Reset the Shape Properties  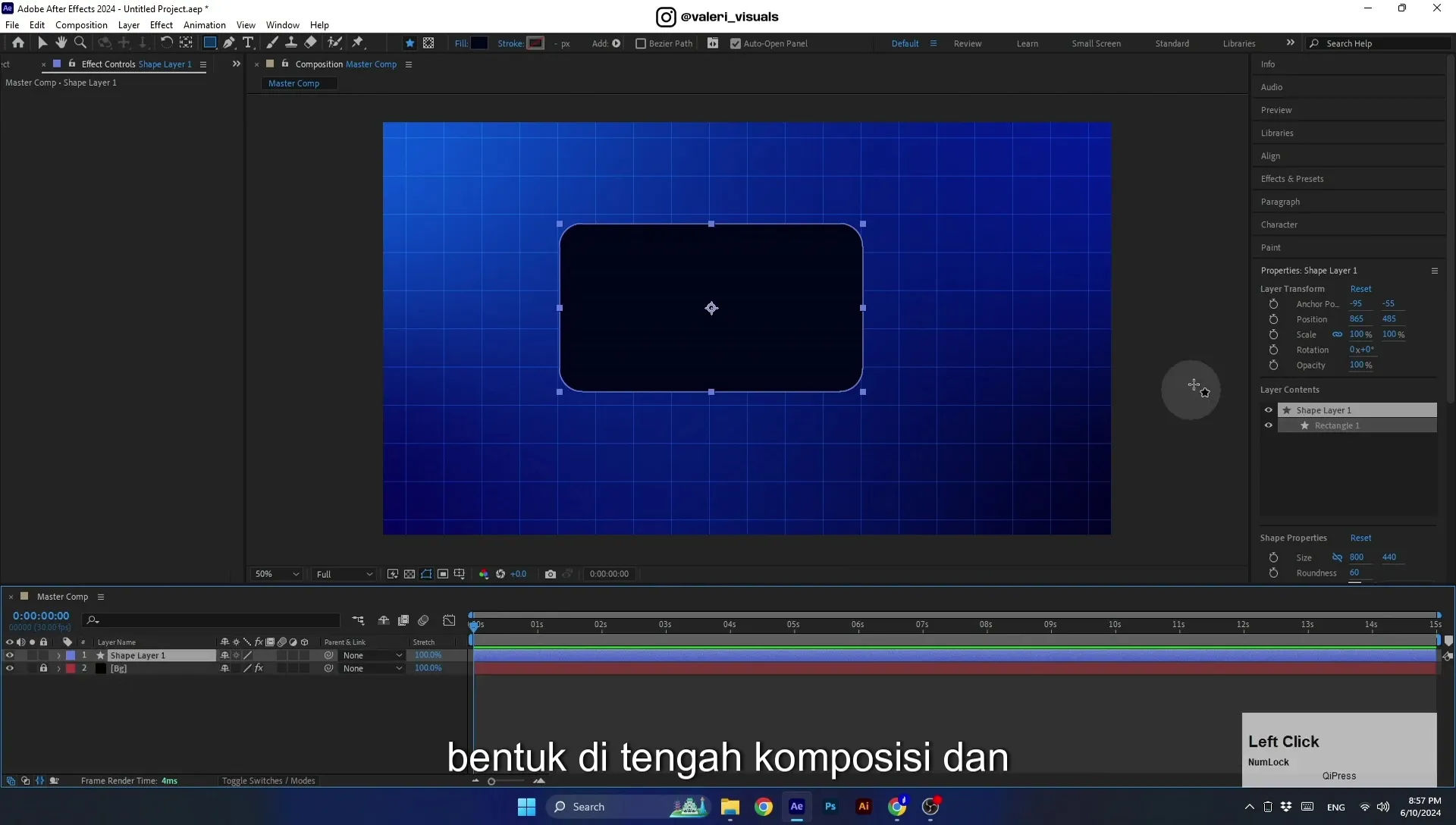(x=1360, y=538)
